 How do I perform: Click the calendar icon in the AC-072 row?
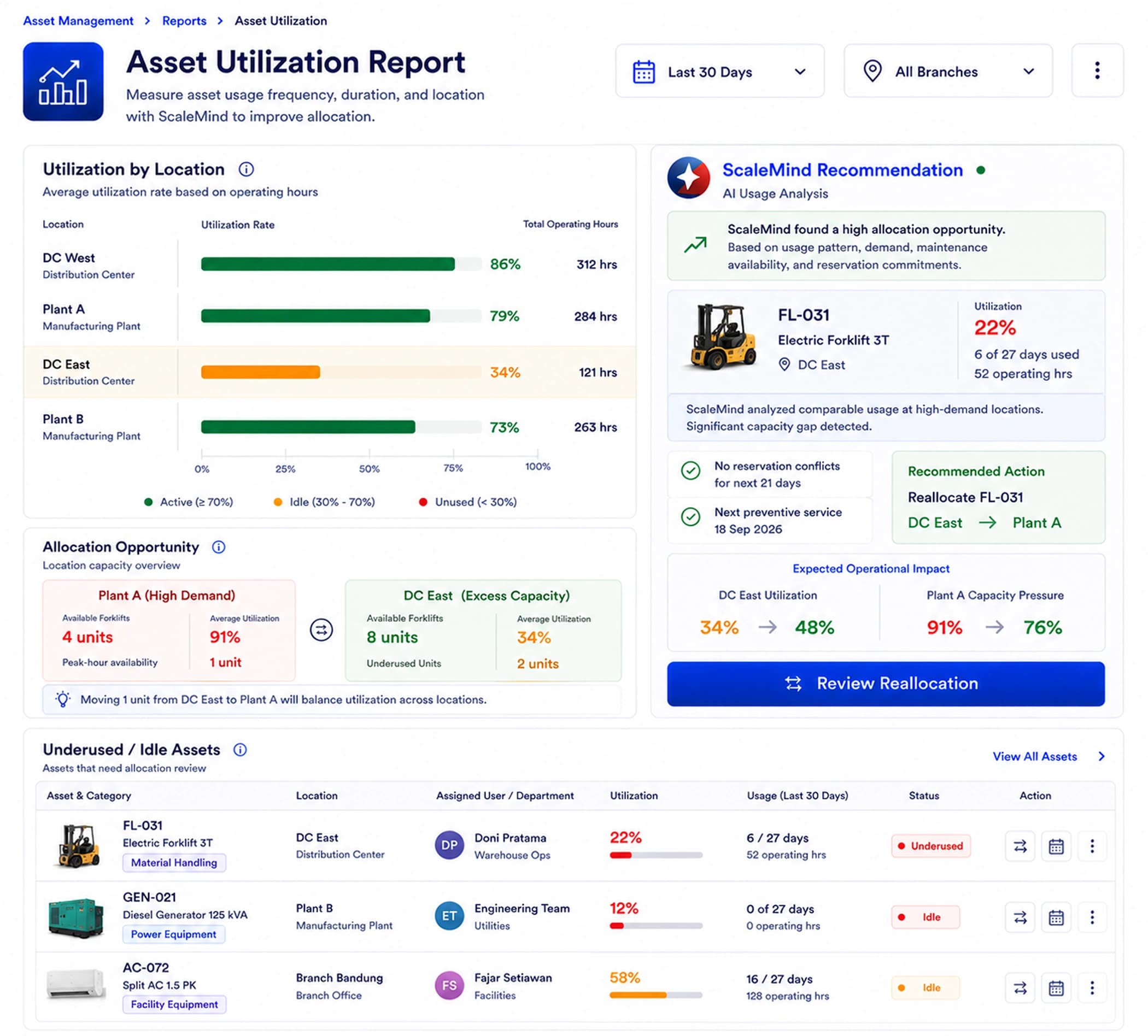(x=1056, y=988)
